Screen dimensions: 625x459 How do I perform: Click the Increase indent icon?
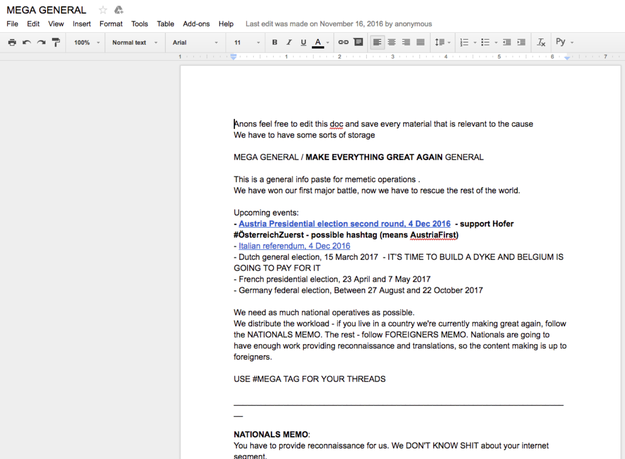coord(521,43)
